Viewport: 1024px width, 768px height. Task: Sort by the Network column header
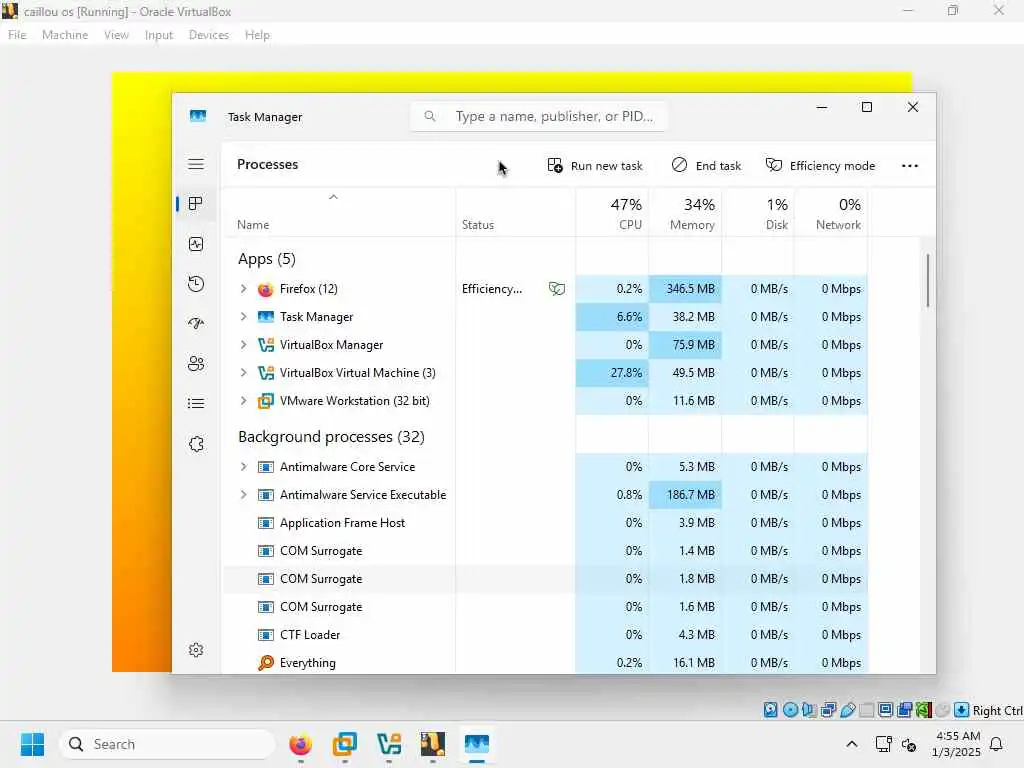click(x=831, y=214)
